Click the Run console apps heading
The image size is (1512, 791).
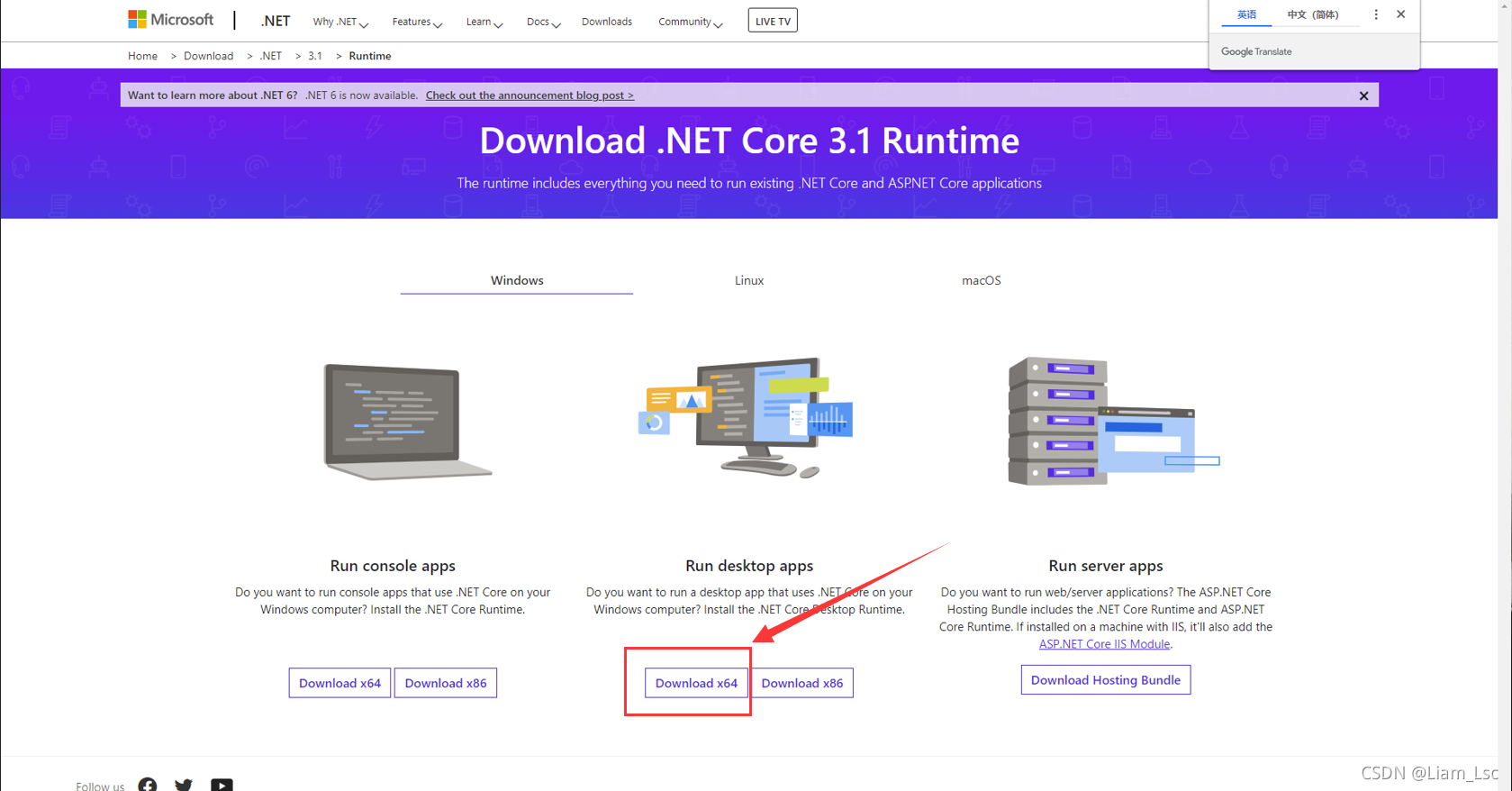click(393, 566)
